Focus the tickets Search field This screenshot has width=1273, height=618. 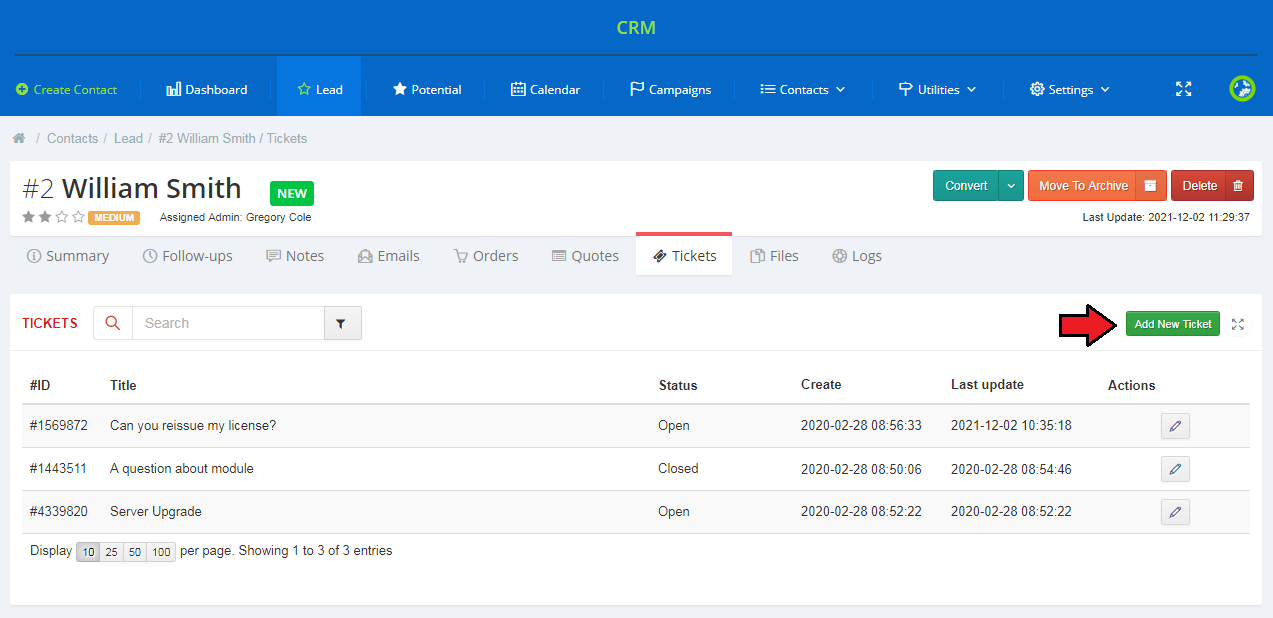[x=228, y=323]
